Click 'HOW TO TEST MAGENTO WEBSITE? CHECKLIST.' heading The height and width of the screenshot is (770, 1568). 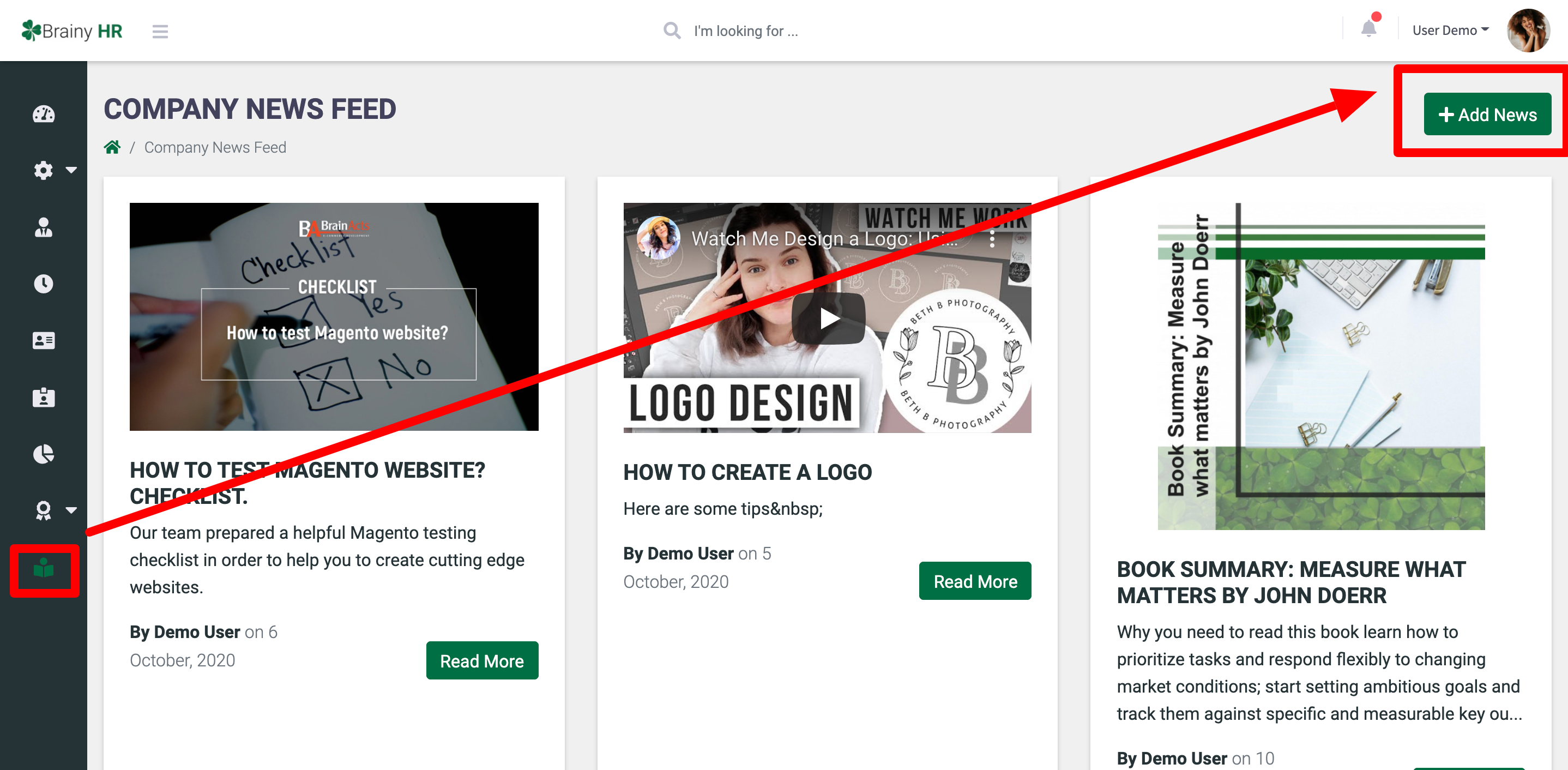(x=307, y=483)
